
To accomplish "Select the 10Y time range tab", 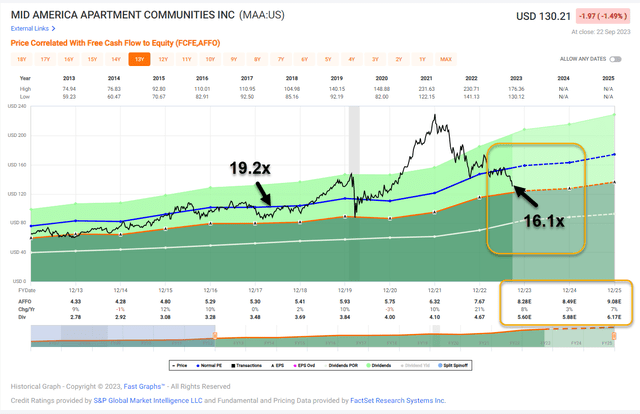I will (210, 59).
